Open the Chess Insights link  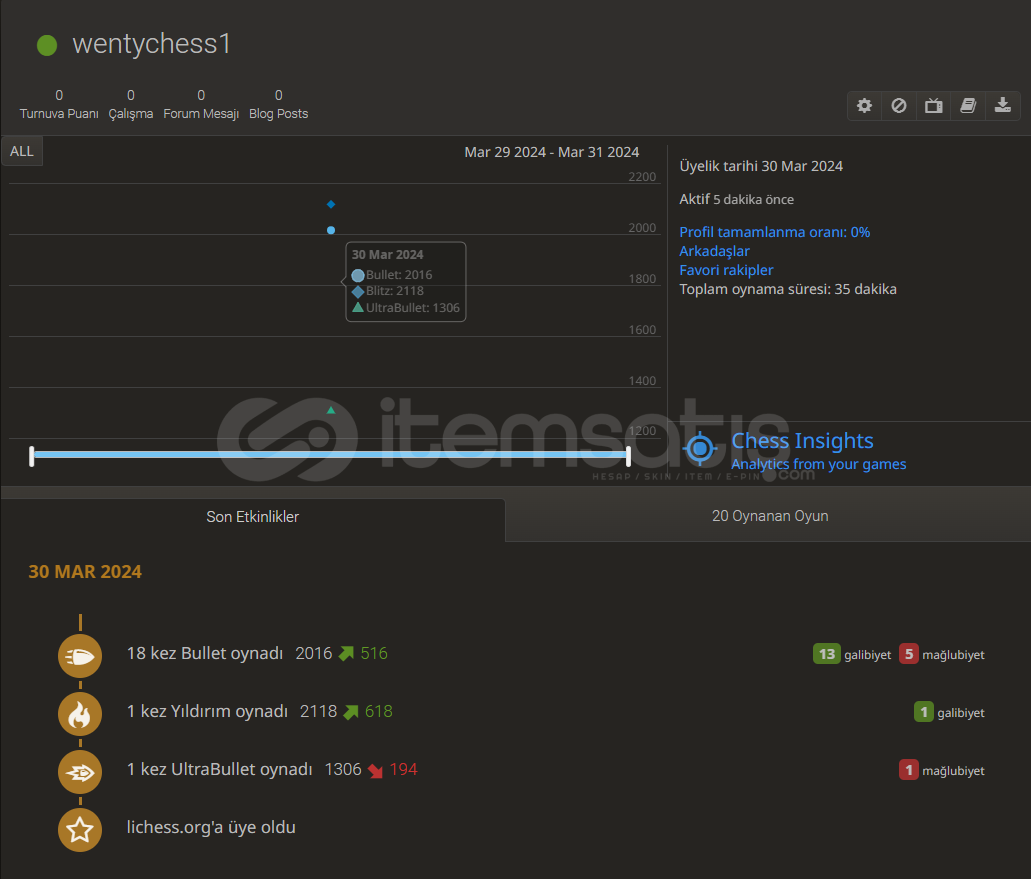click(802, 441)
